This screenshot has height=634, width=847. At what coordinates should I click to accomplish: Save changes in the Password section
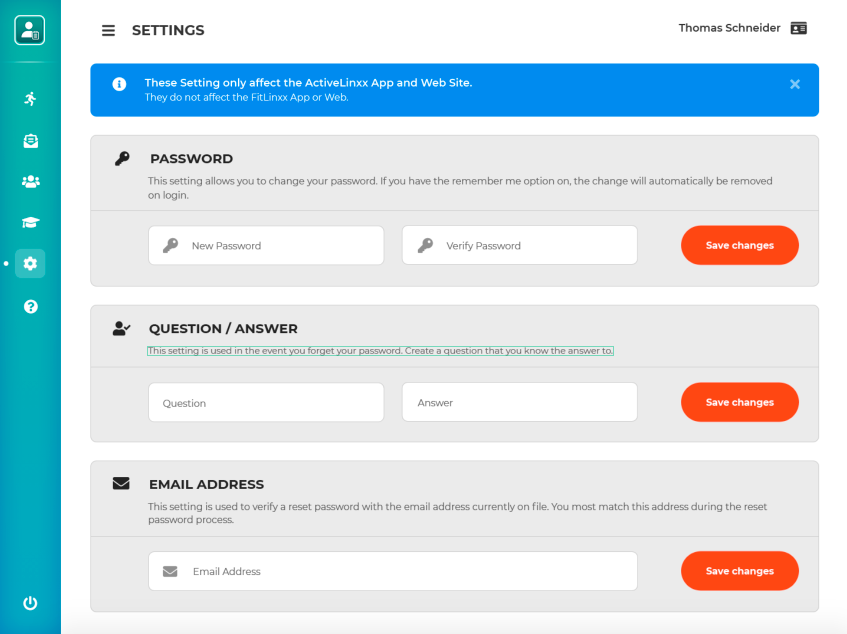(x=739, y=245)
